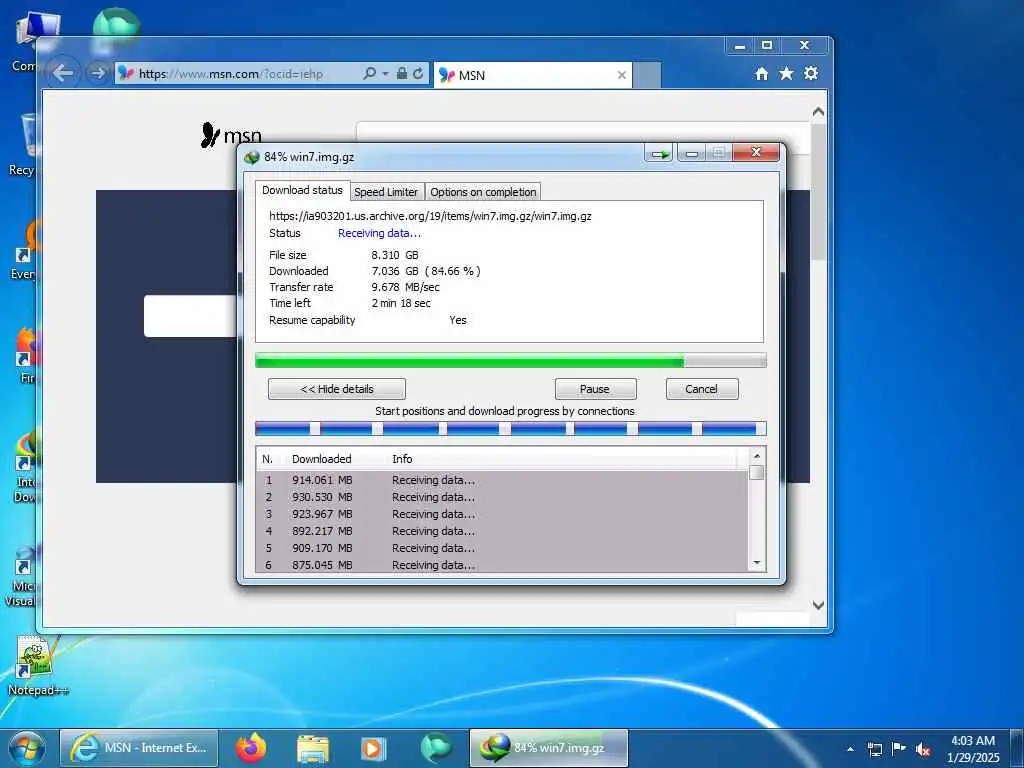Screen dimensions: 1024x768
Task: Switch to the Speed Limiter tab
Action: click(386, 192)
